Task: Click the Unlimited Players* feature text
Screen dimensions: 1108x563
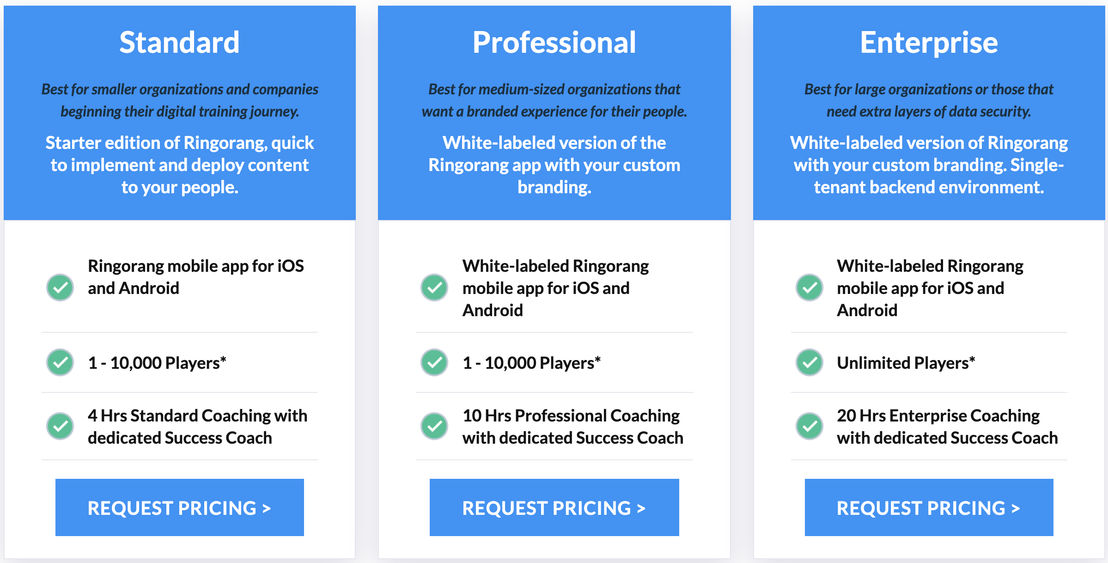Action: click(906, 363)
